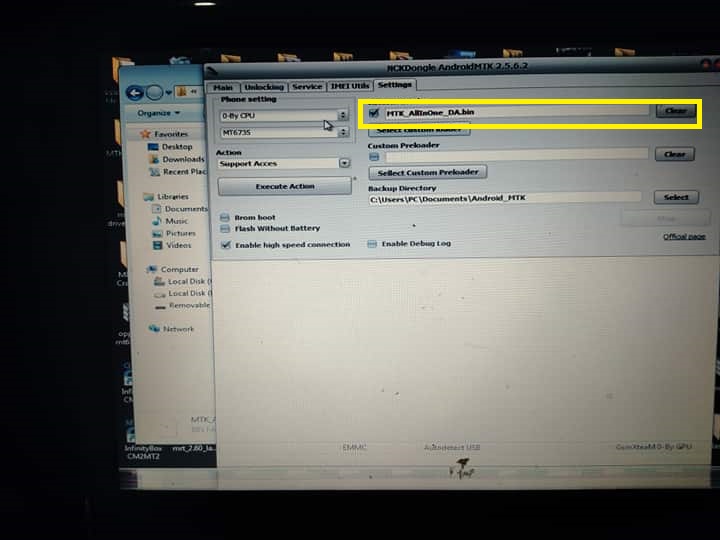The width and height of the screenshot is (720, 540).
Task: Toggle the Custom Preloader checkbox
Action: 374,157
